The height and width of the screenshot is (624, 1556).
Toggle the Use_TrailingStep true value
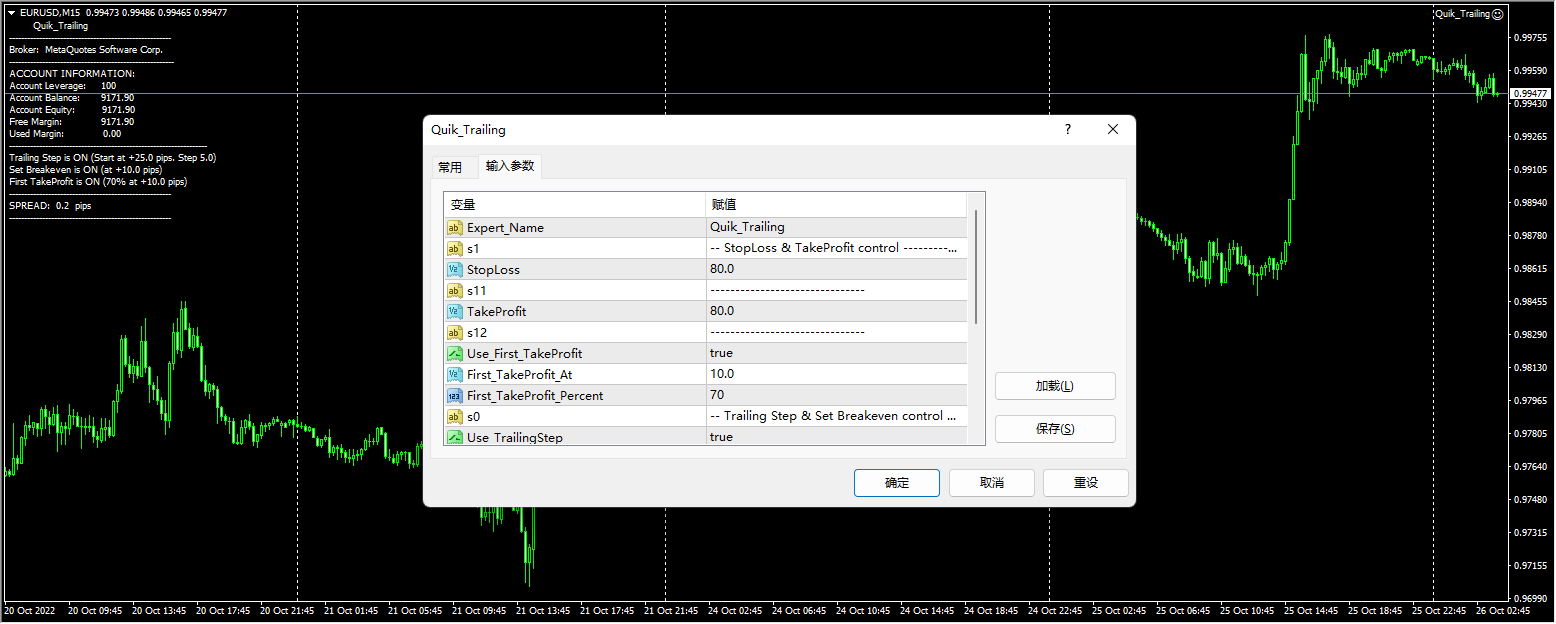tap(721, 437)
